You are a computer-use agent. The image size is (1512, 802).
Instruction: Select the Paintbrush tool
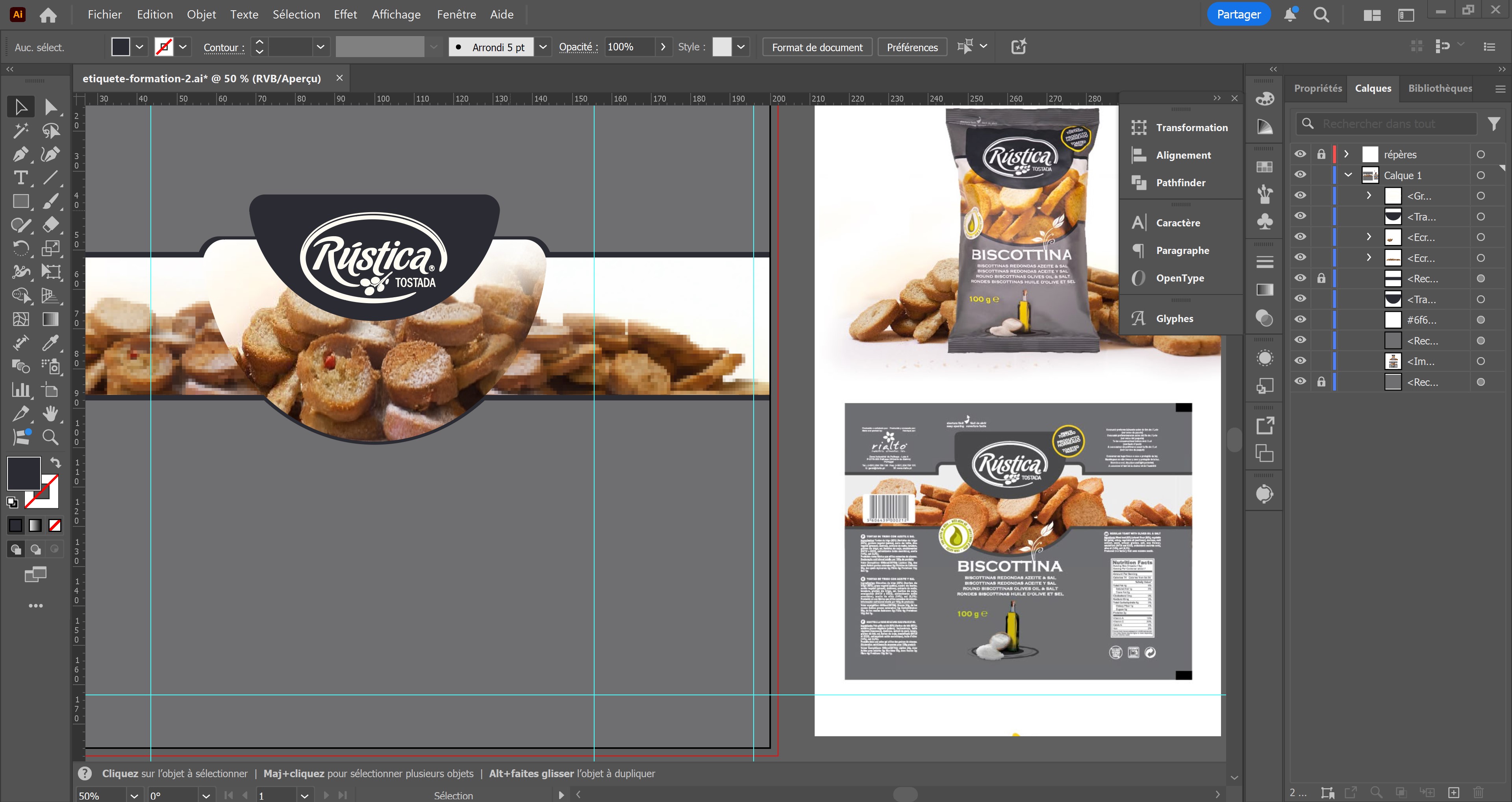pyautogui.click(x=51, y=201)
